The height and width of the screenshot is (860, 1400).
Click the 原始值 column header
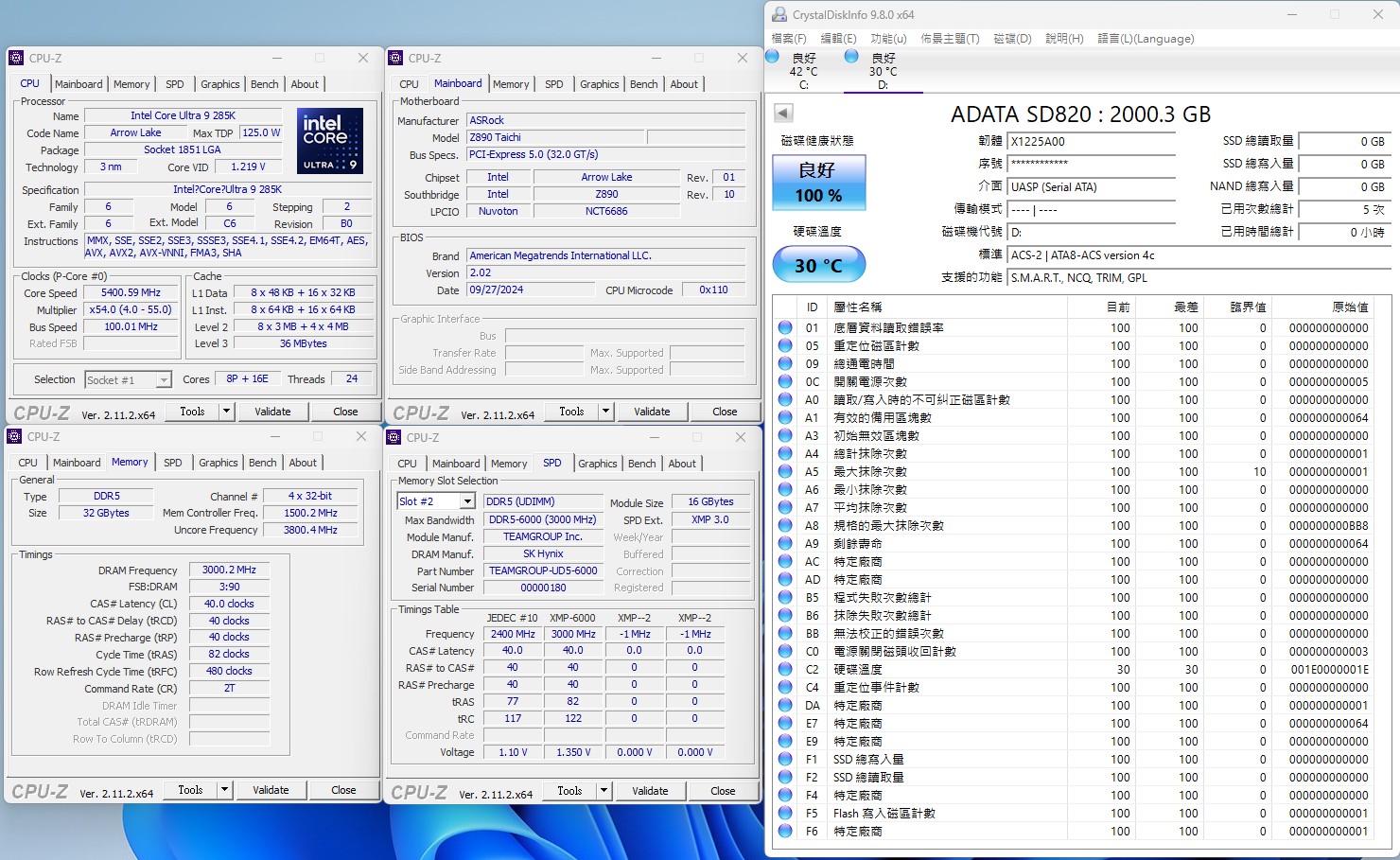click(x=1349, y=307)
